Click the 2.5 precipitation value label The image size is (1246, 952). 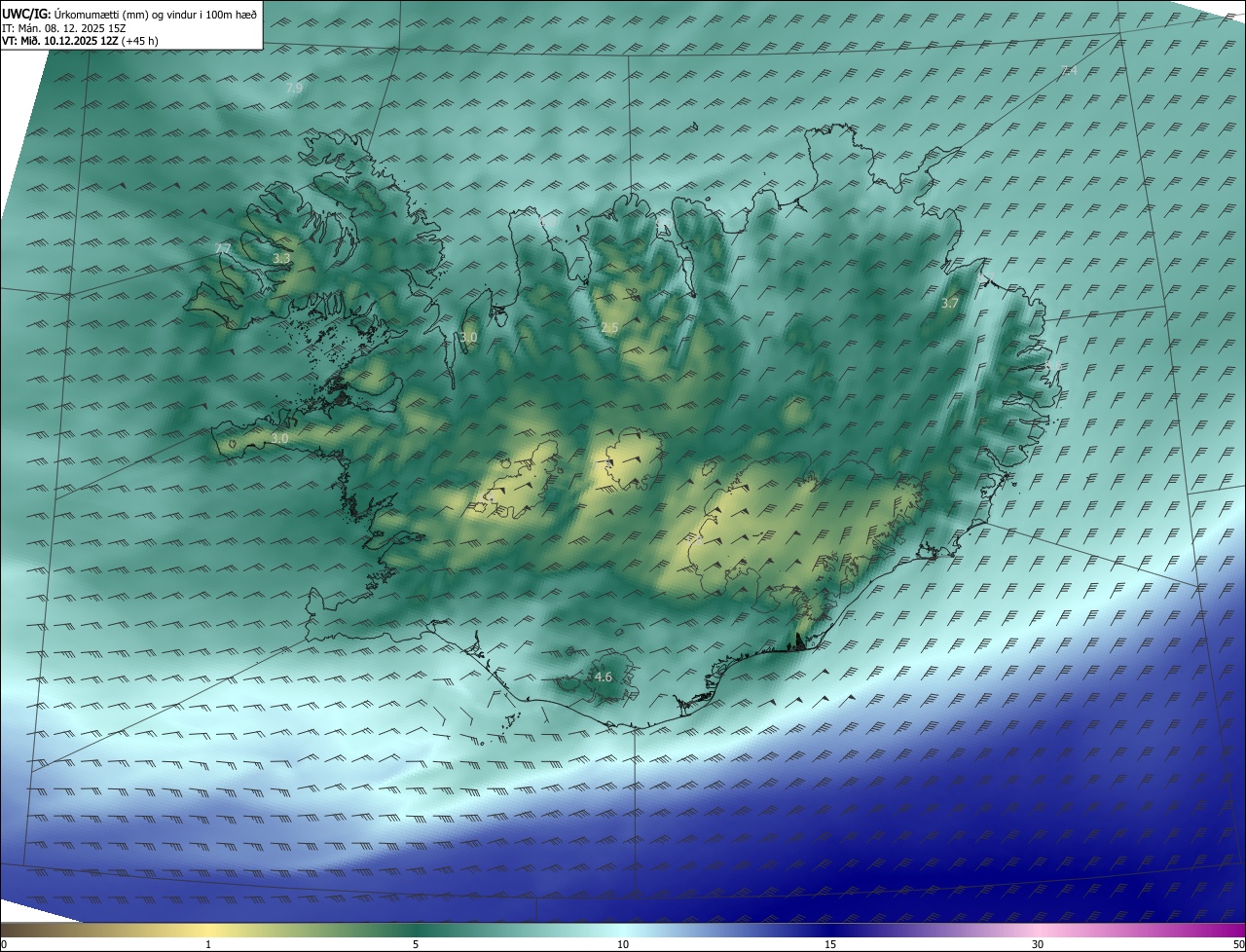[x=609, y=328]
